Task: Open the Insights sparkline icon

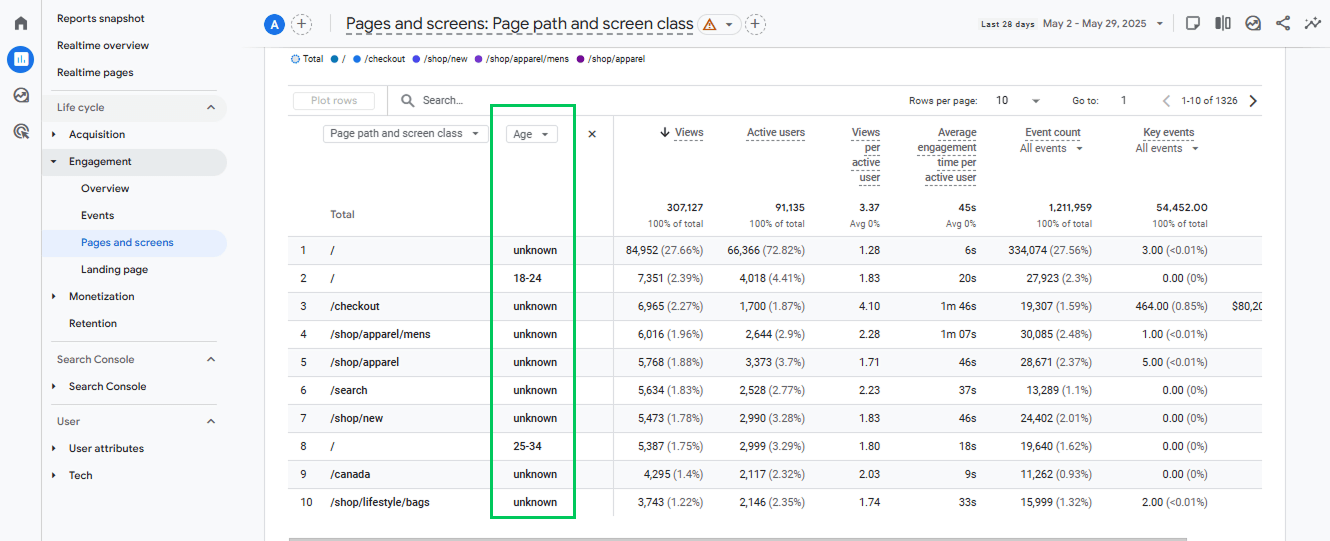Action: coord(1313,23)
